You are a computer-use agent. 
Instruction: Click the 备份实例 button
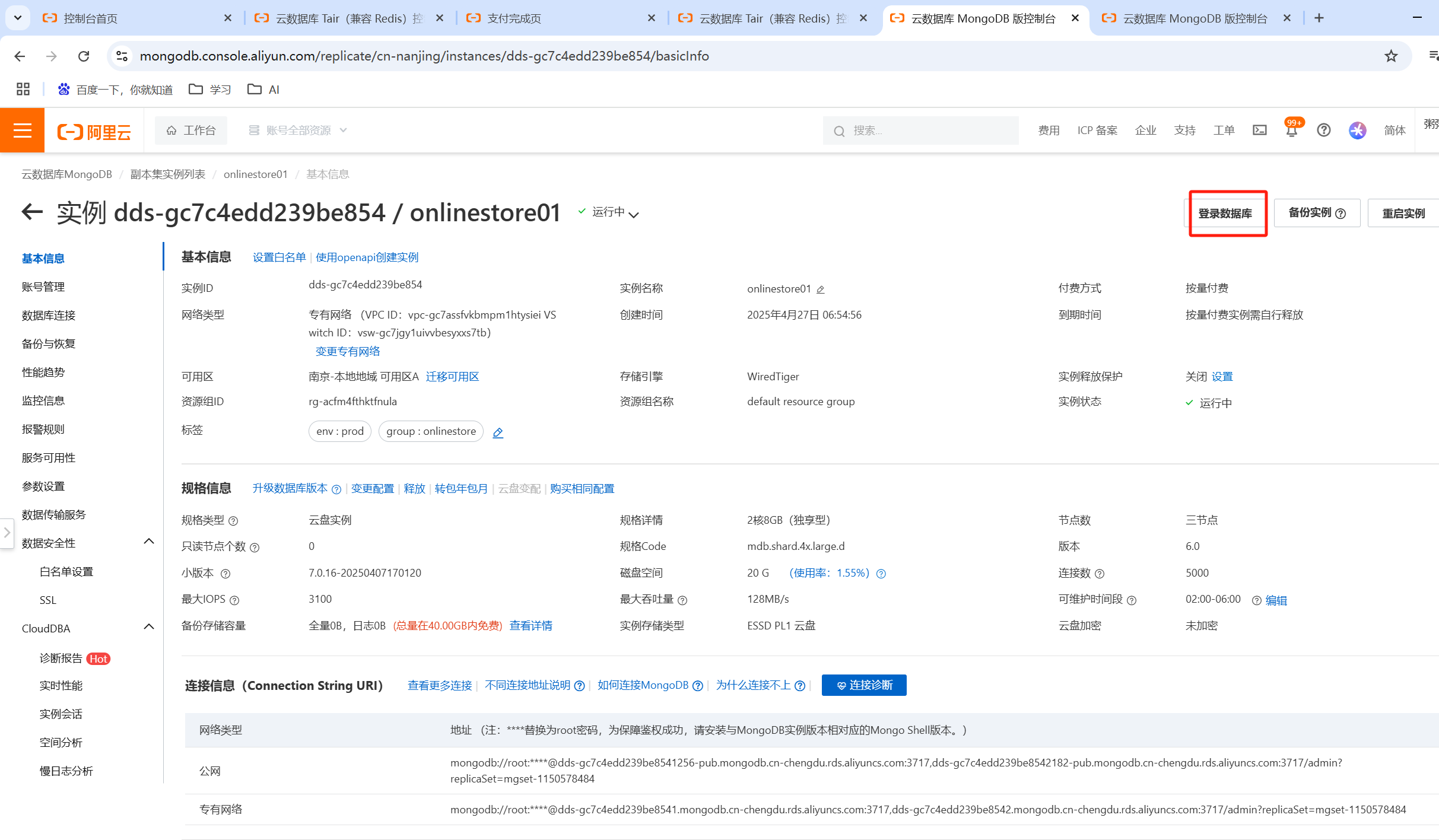pyautogui.click(x=1317, y=213)
